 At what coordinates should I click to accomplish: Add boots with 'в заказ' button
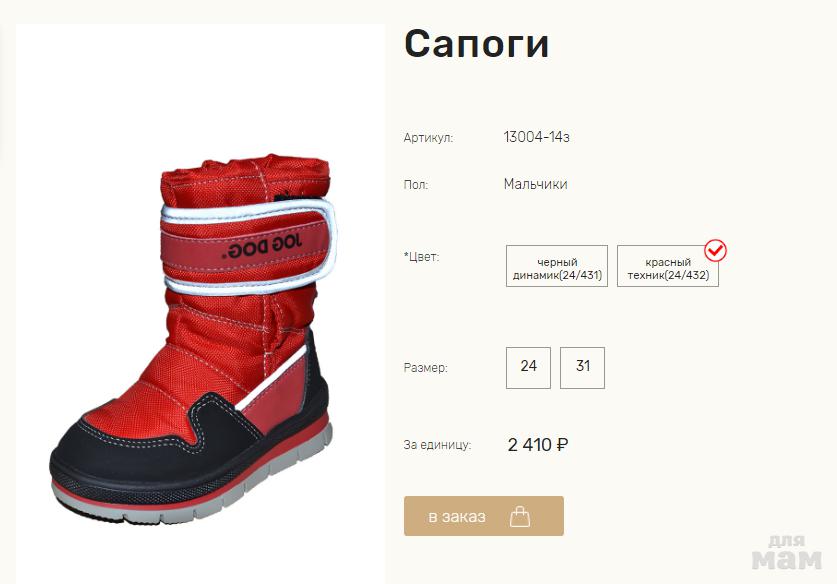[484, 516]
